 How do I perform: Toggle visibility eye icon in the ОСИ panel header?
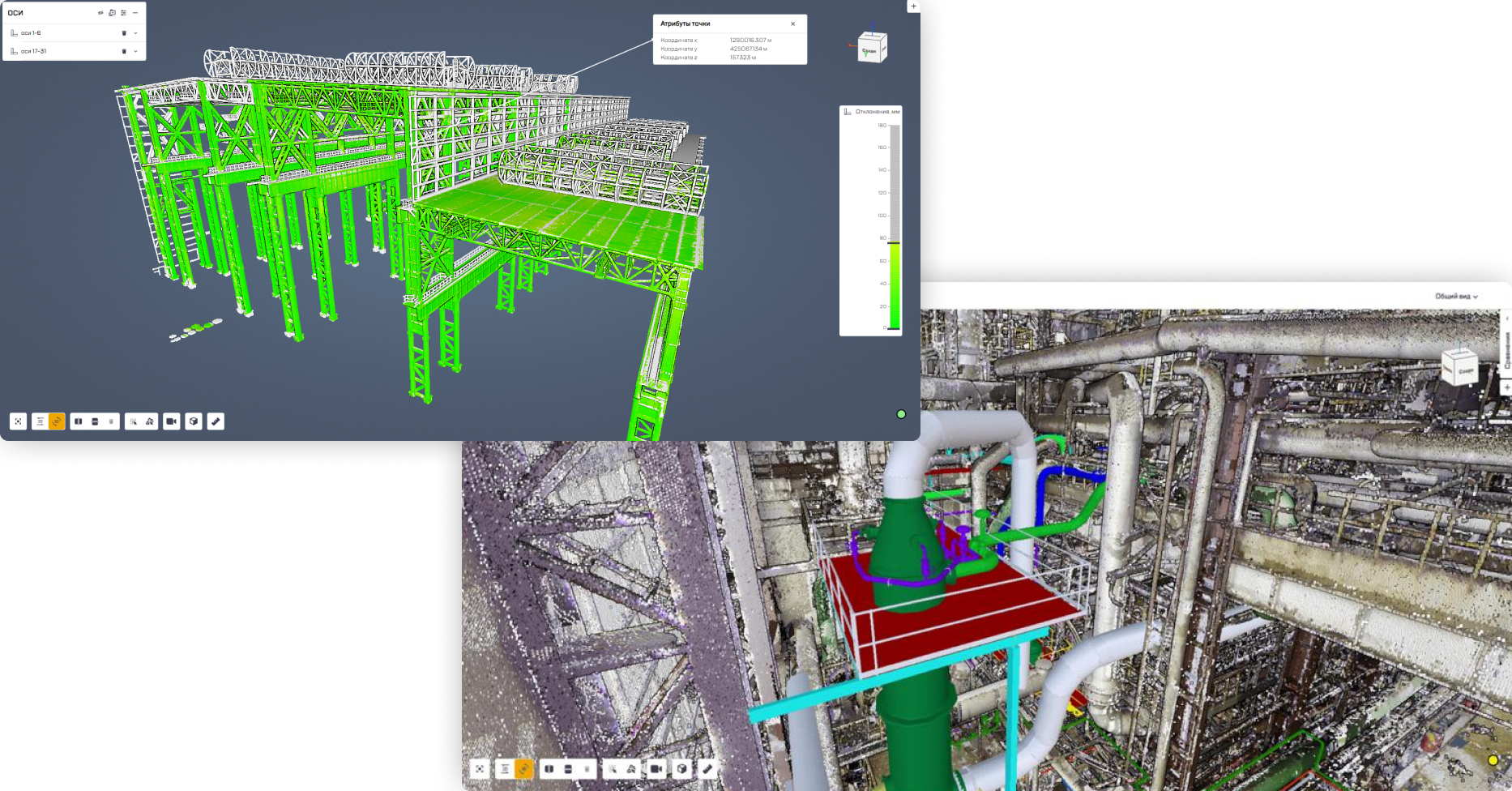100,13
